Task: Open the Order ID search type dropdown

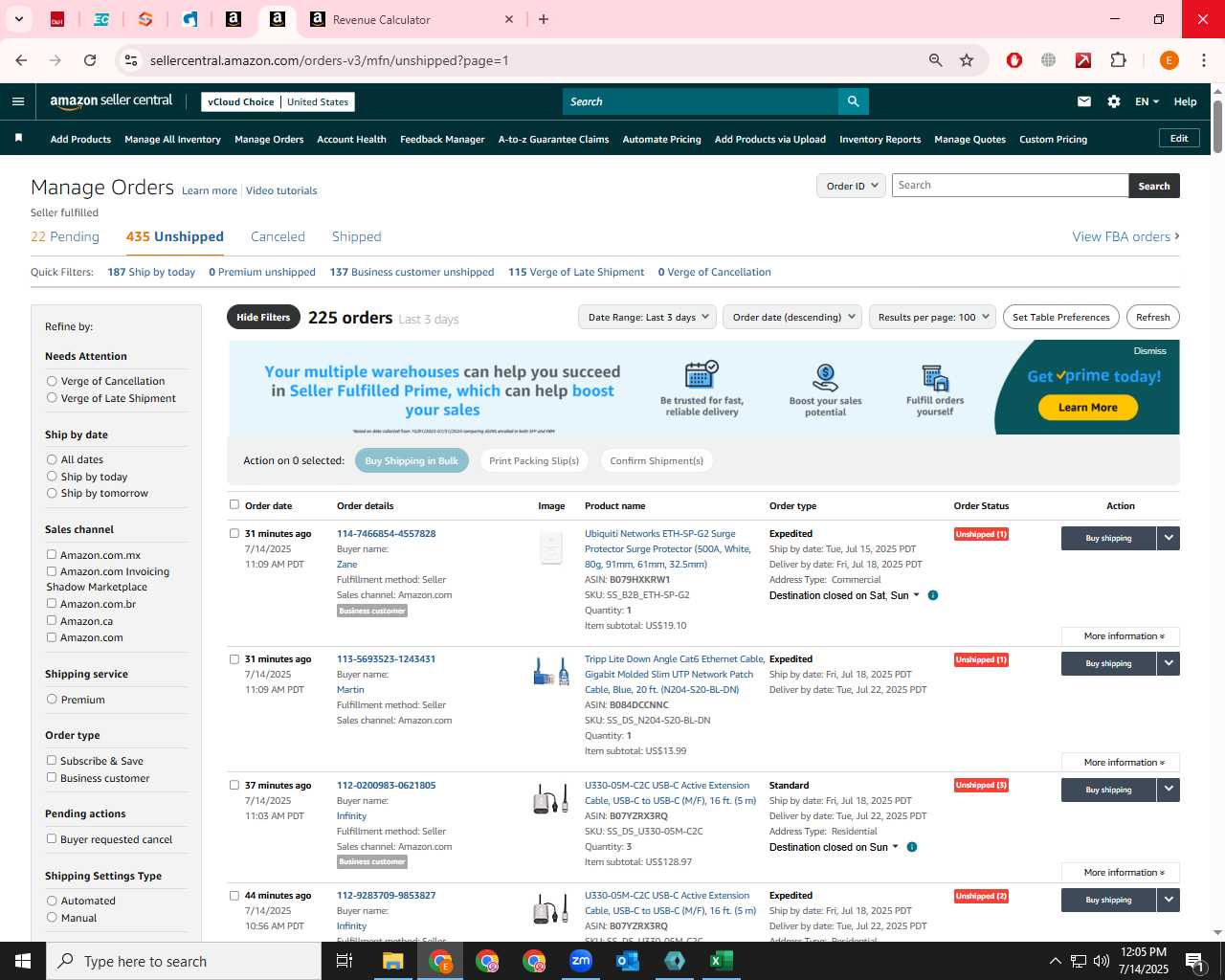Action: coord(851,186)
